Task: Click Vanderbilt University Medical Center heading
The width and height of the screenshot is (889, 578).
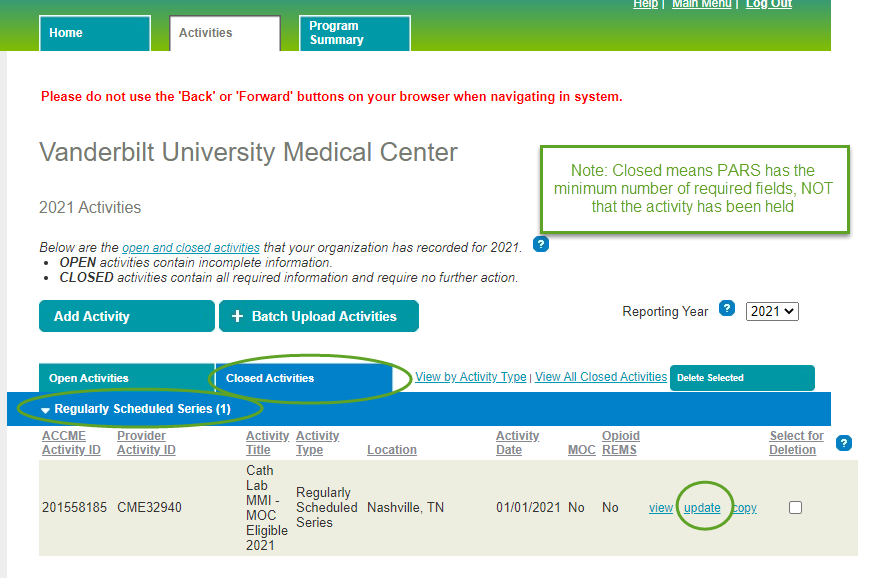Action: [248, 153]
